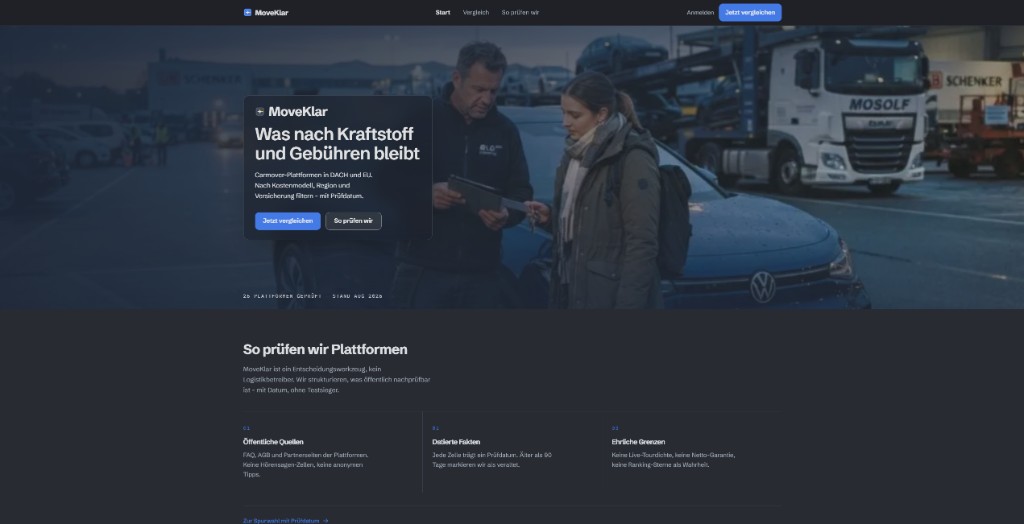Click paragraph 'MoveKlar ist ein Entscheidungswerkzeug'
1024x524 pixels.
[x=336, y=380]
